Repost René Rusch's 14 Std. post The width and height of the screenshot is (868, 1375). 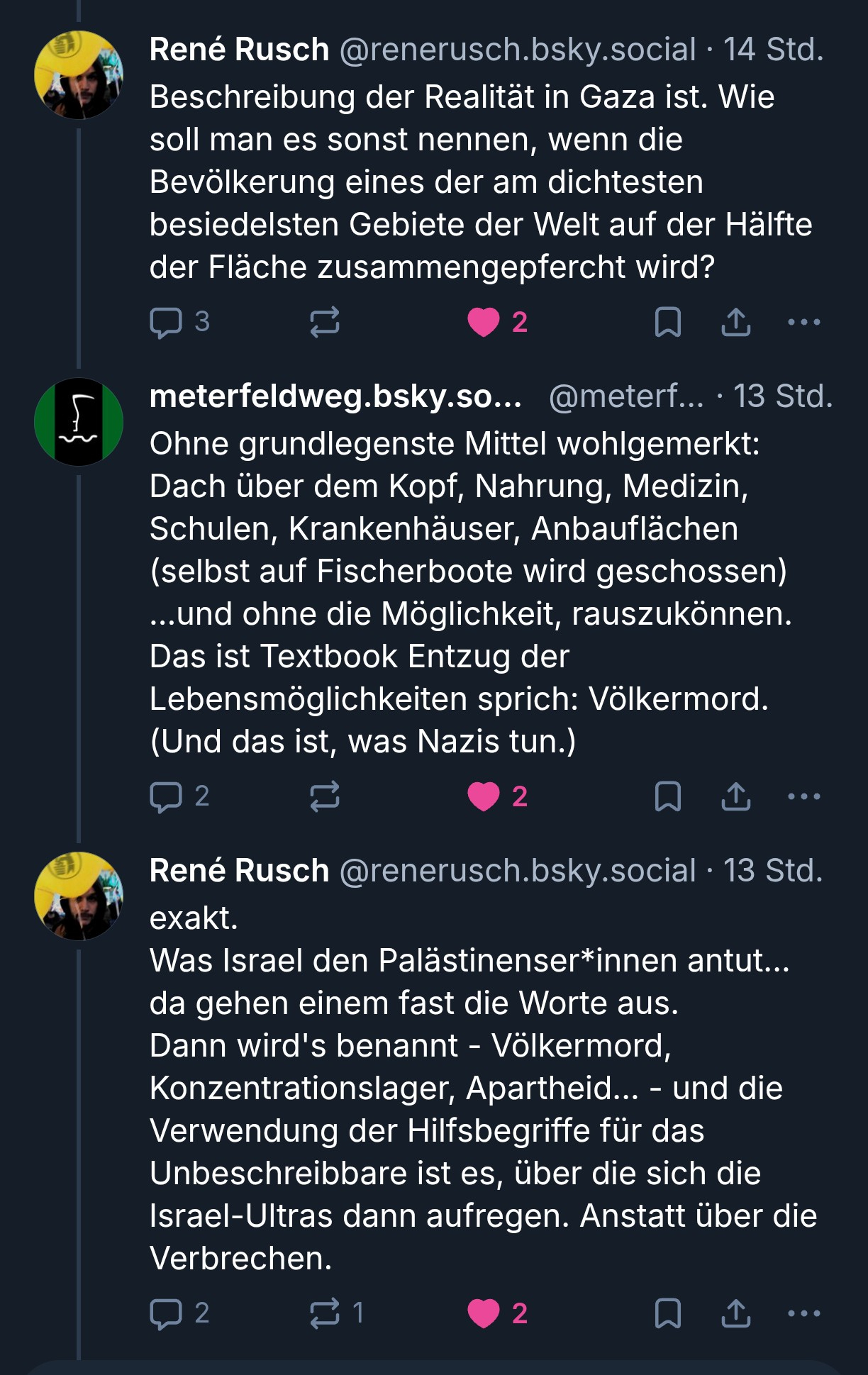point(325,323)
